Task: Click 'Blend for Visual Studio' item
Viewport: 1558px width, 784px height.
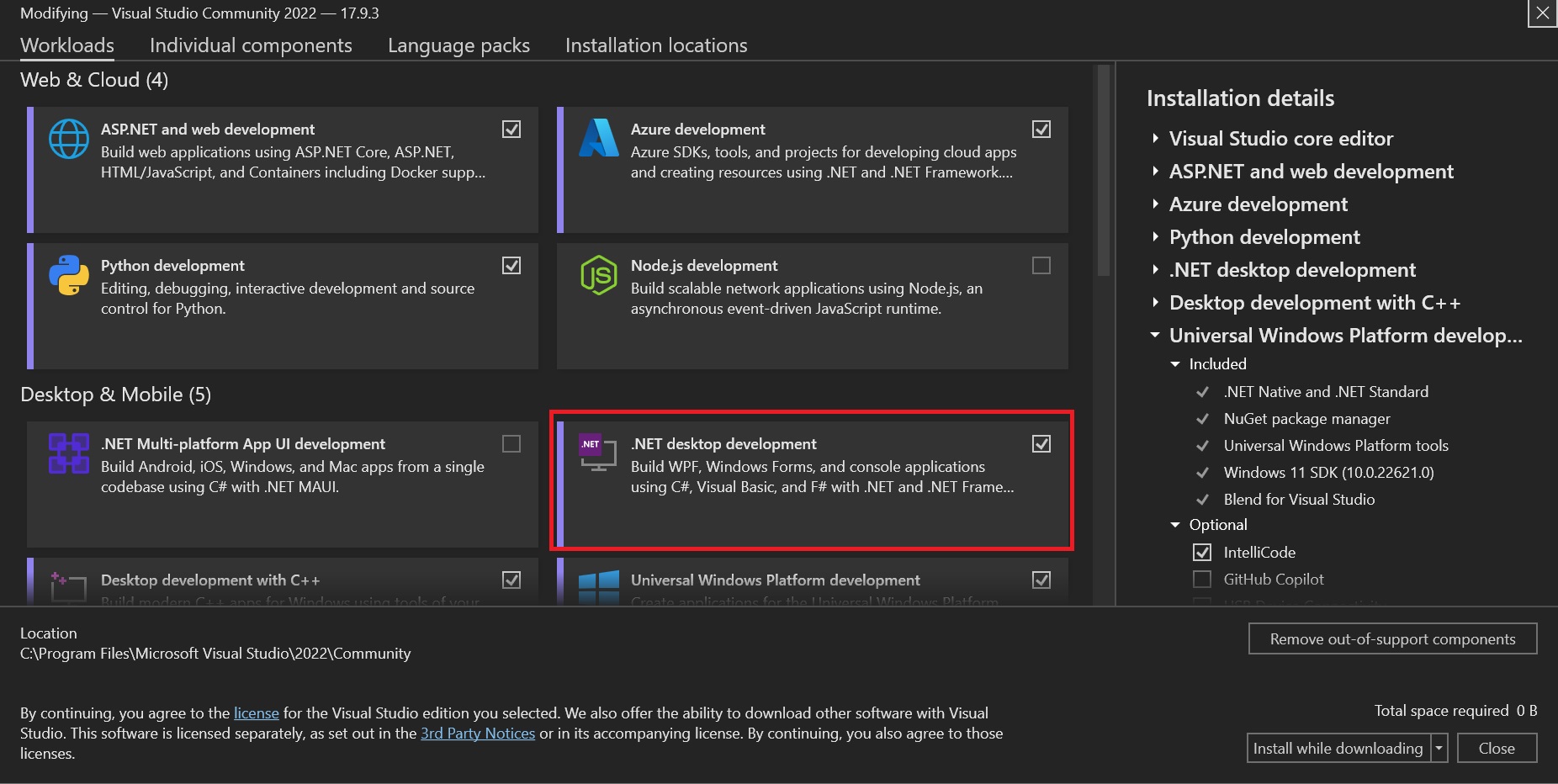Action: tap(1299, 500)
